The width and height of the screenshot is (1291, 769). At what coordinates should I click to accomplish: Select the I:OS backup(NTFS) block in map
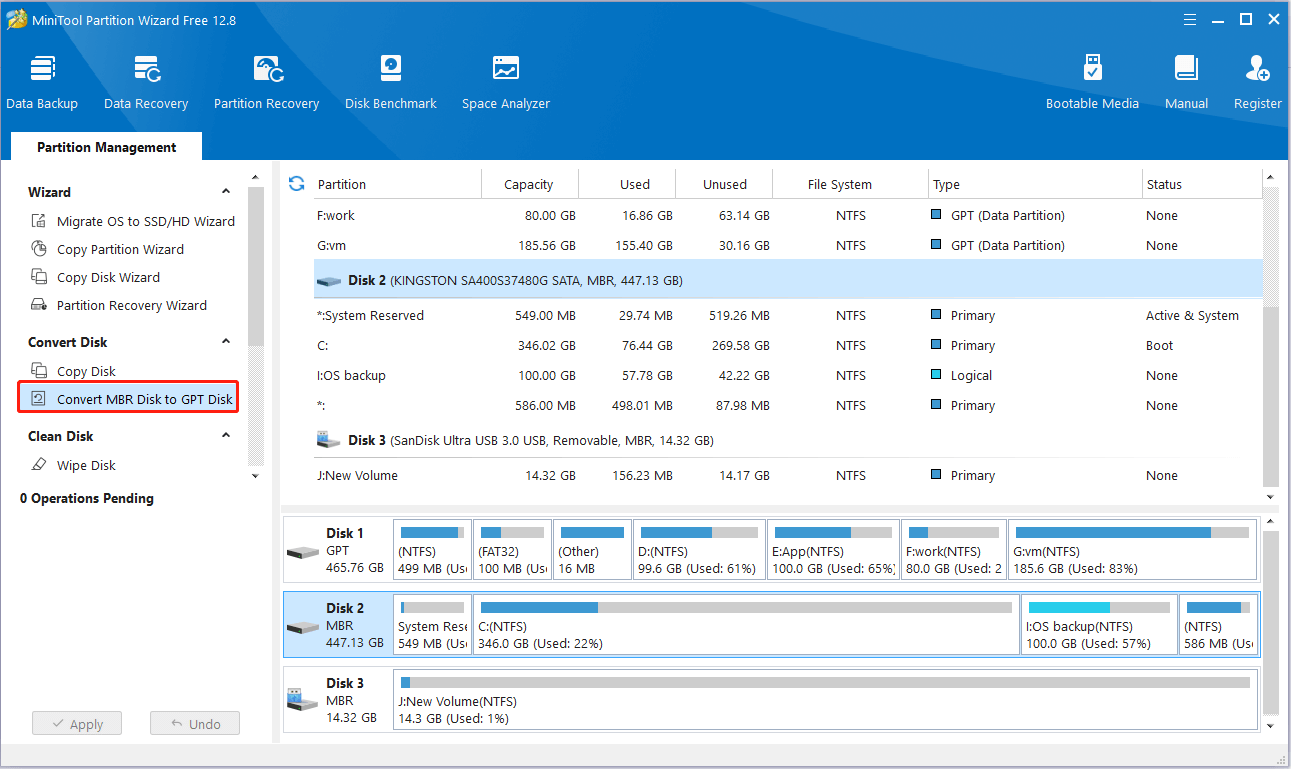(1099, 625)
